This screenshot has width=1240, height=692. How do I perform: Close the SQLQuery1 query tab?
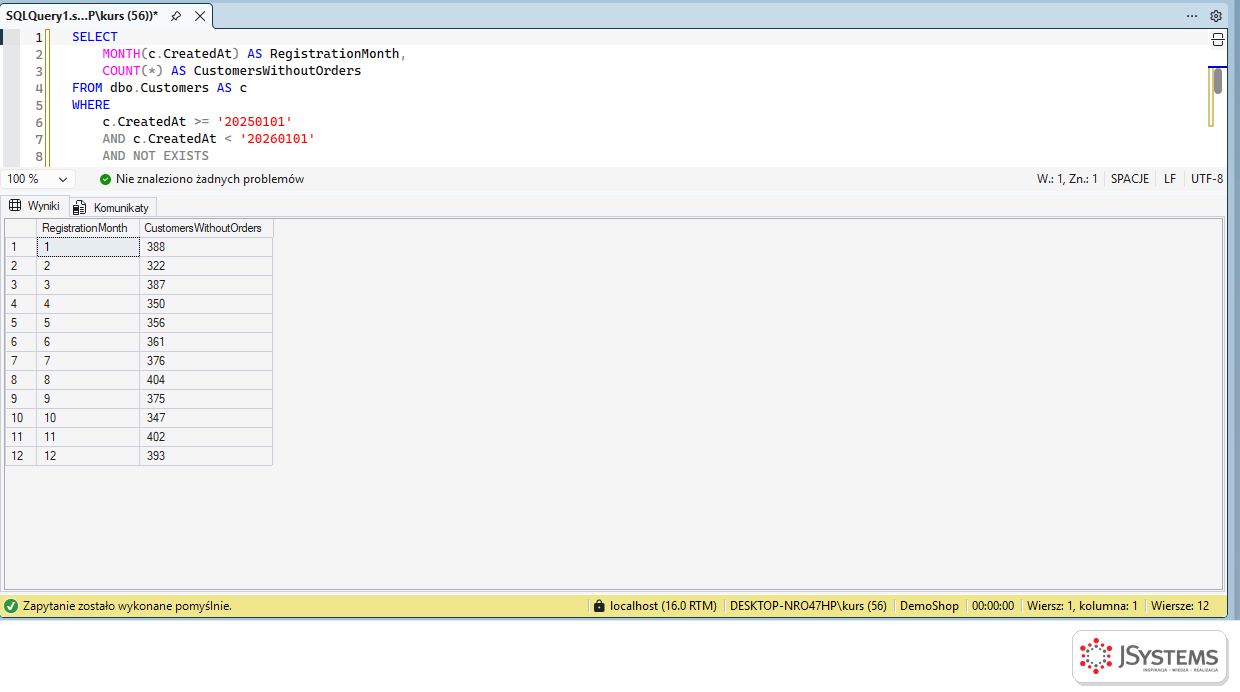click(199, 16)
